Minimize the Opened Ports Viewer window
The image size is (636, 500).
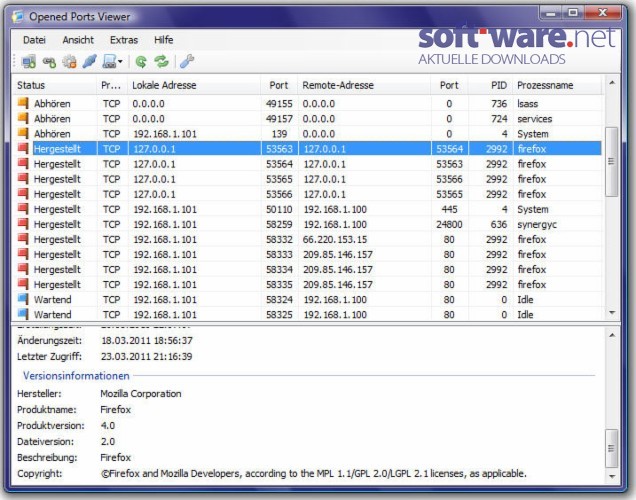click(550, 13)
